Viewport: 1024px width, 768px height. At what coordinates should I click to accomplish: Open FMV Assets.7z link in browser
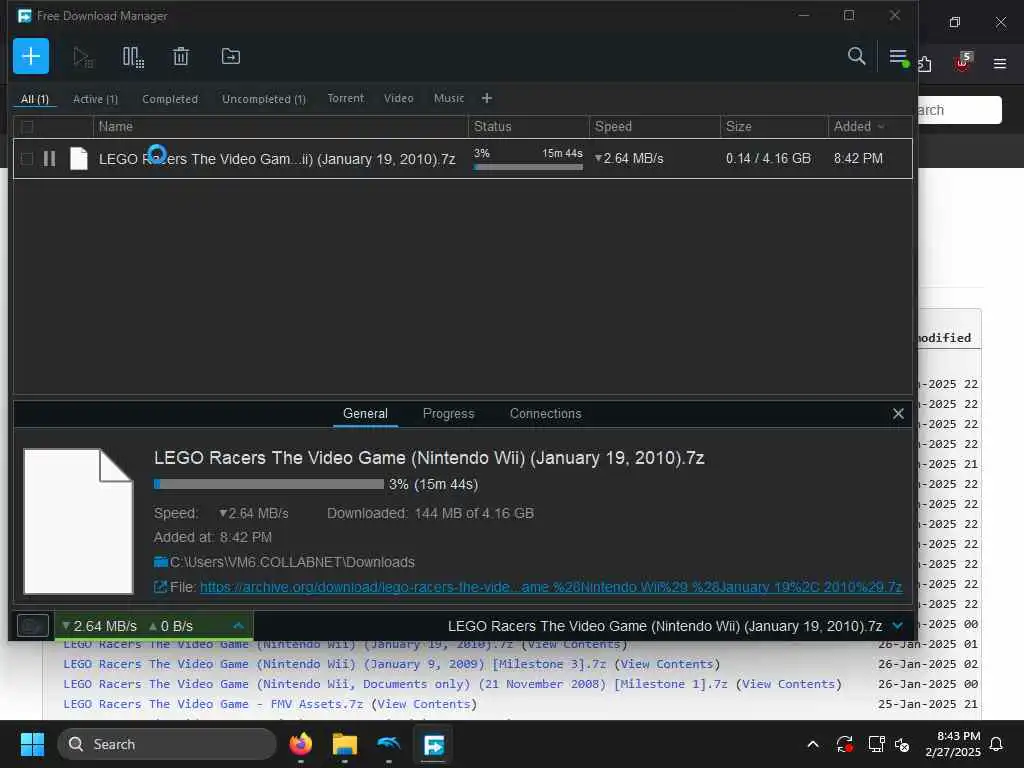coord(213,704)
